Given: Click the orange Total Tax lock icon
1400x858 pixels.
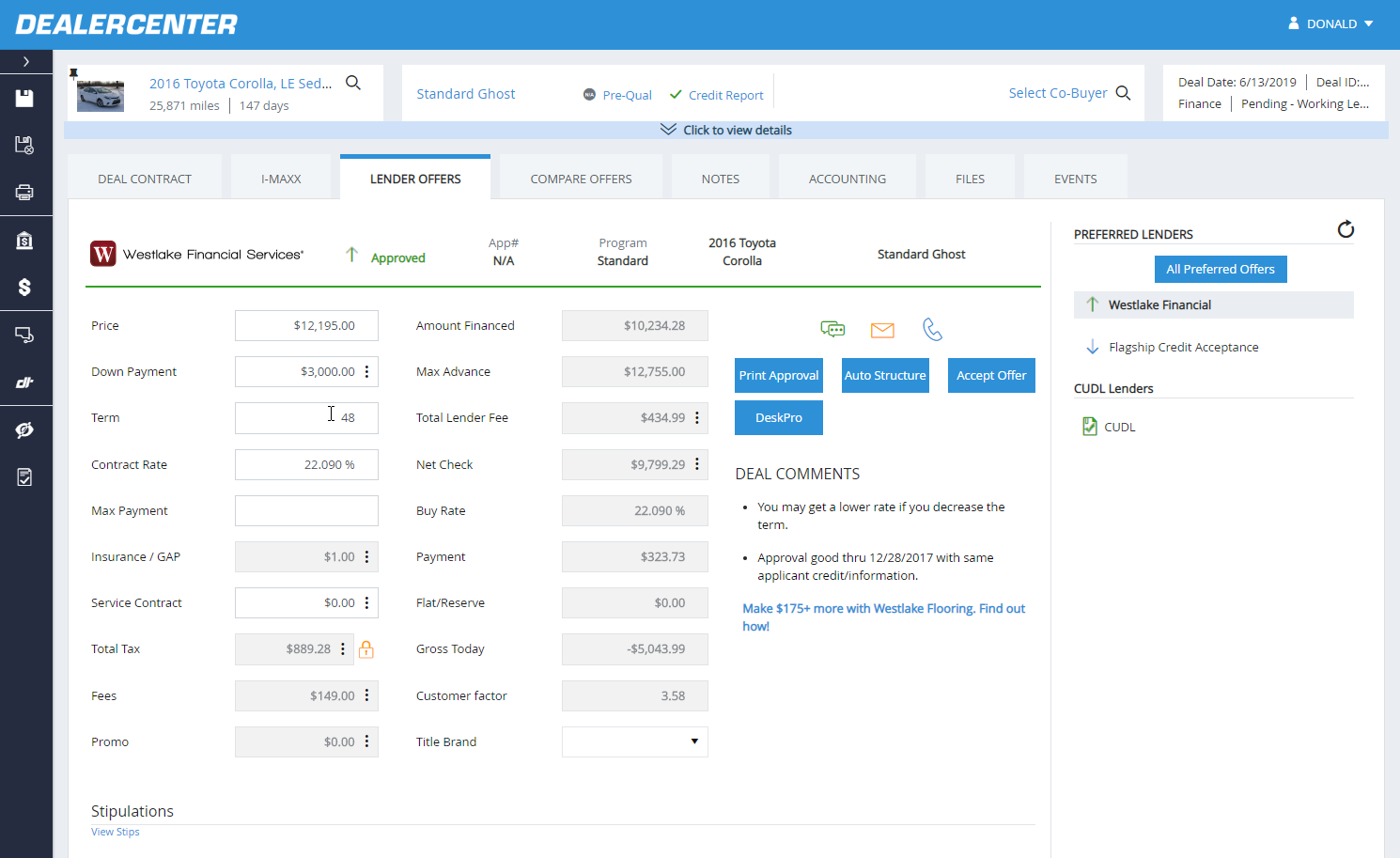Looking at the screenshot, I should (x=366, y=649).
